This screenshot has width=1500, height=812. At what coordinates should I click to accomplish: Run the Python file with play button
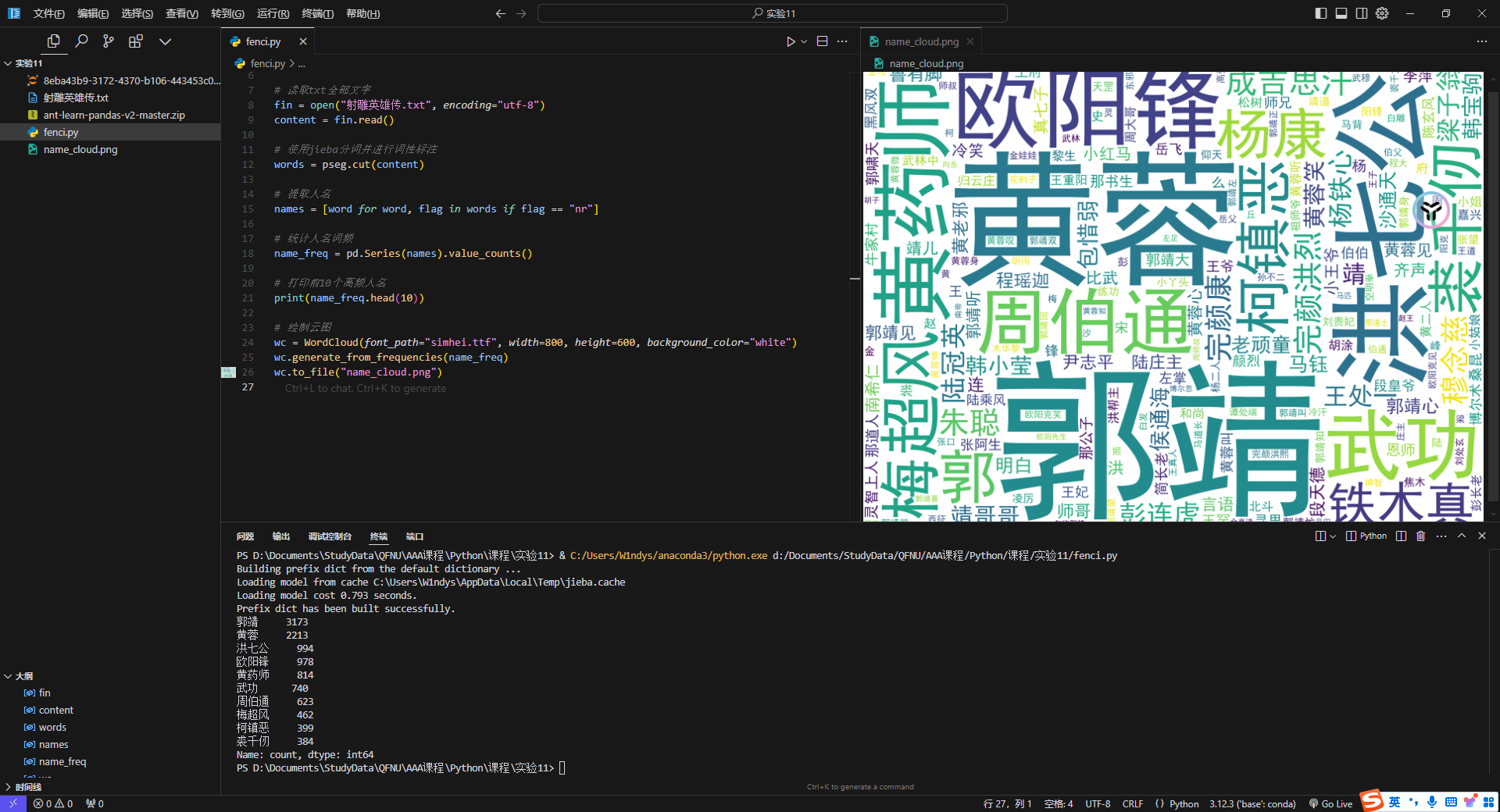[791, 41]
